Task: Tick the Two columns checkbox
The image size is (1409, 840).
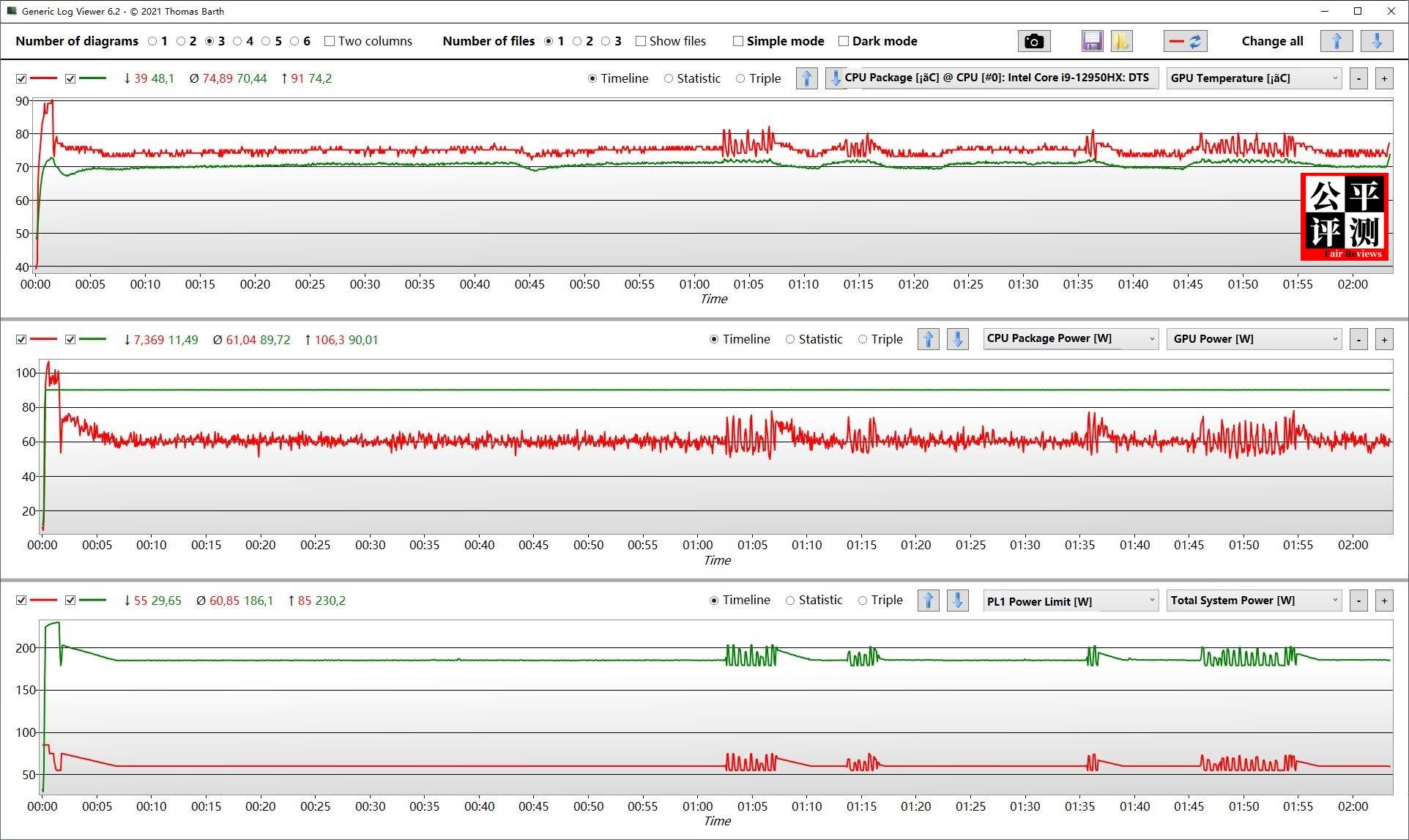Action: (330, 41)
